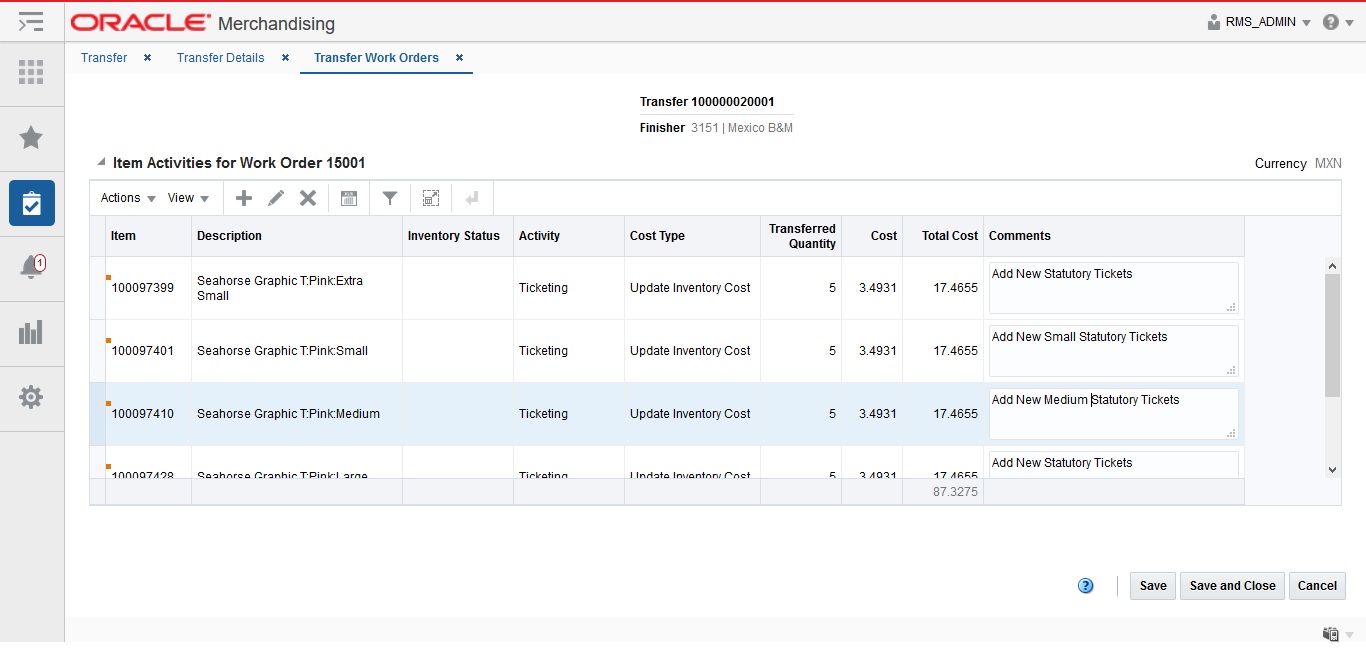Screen dimensions: 1366x654
Task: Apply the filter funnel icon
Action: pyautogui.click(x=389, y=197)
